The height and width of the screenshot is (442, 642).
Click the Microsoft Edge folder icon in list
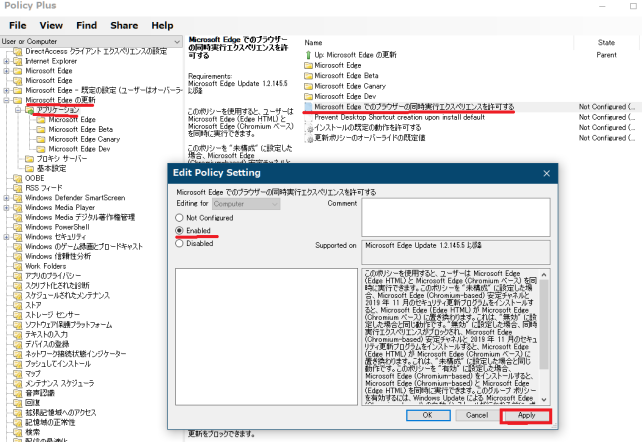[308, 65]
